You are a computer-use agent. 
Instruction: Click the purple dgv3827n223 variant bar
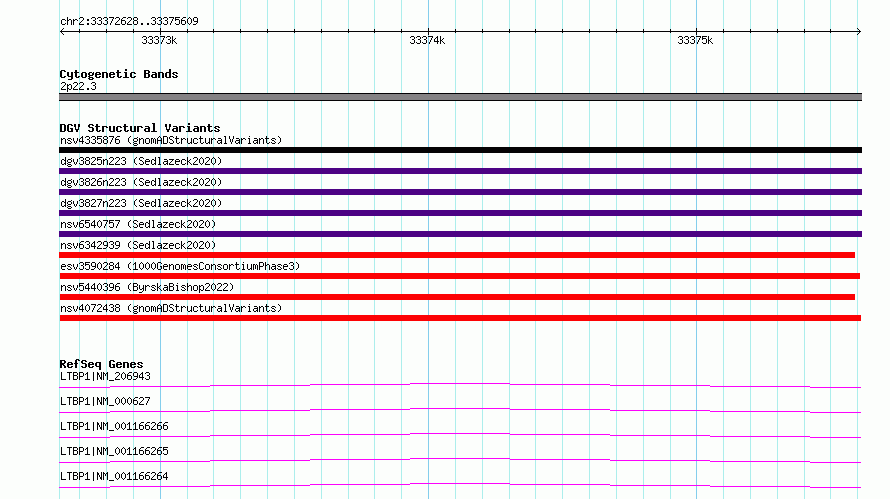tap(460, 213)
